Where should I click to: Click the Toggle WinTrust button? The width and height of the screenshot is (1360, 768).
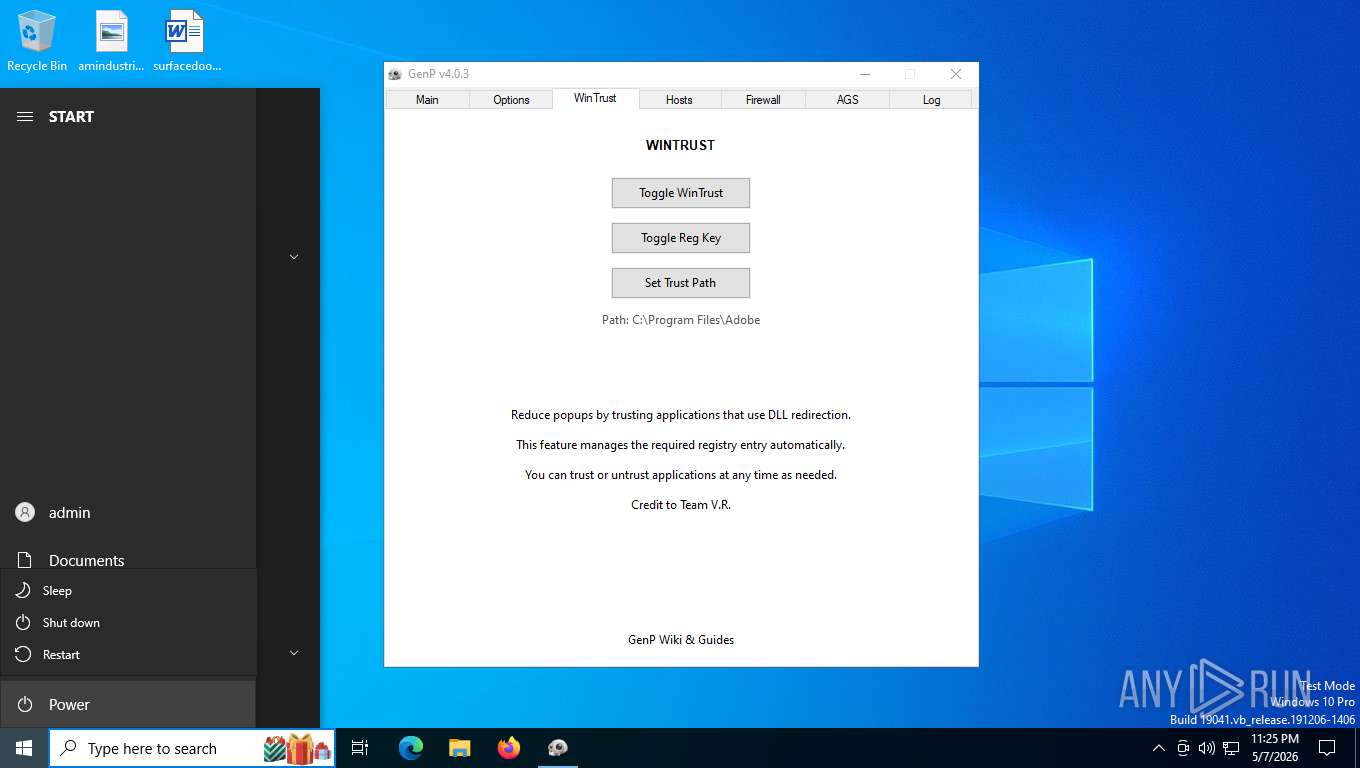[x=681, y=193]
